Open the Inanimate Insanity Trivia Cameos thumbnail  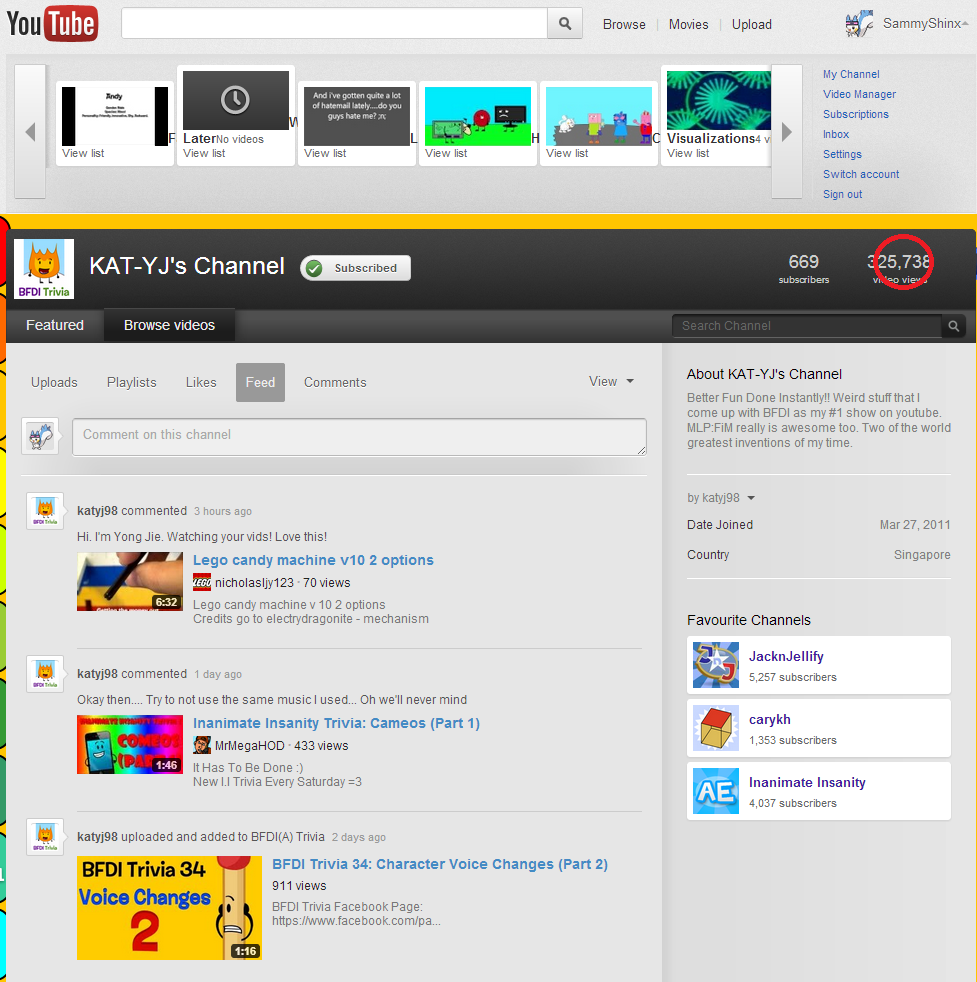tap(130, 744)
